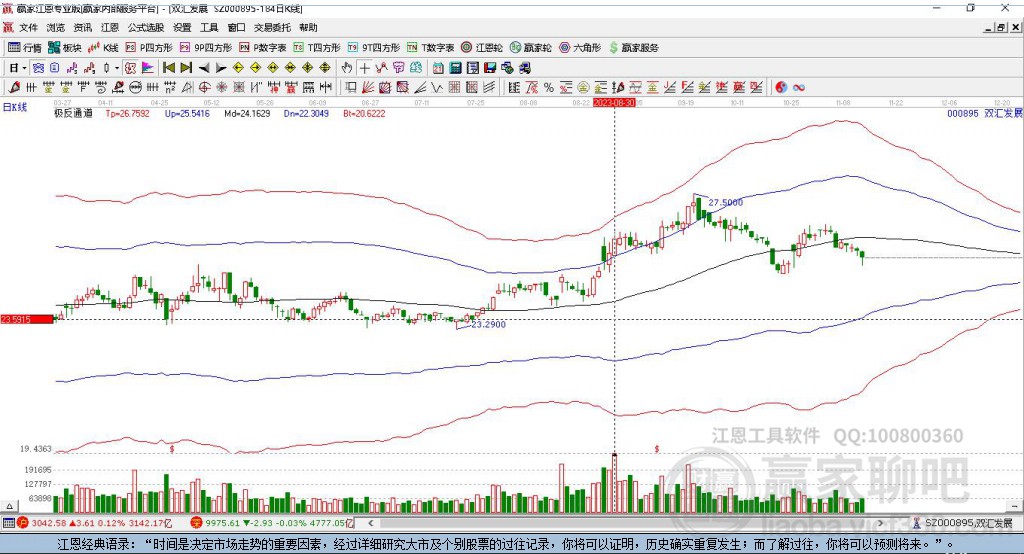Click the SZ000895,双汇发展 status entry
The width and height of the screenshot is (1024, 554).
(x=963, y=523)
